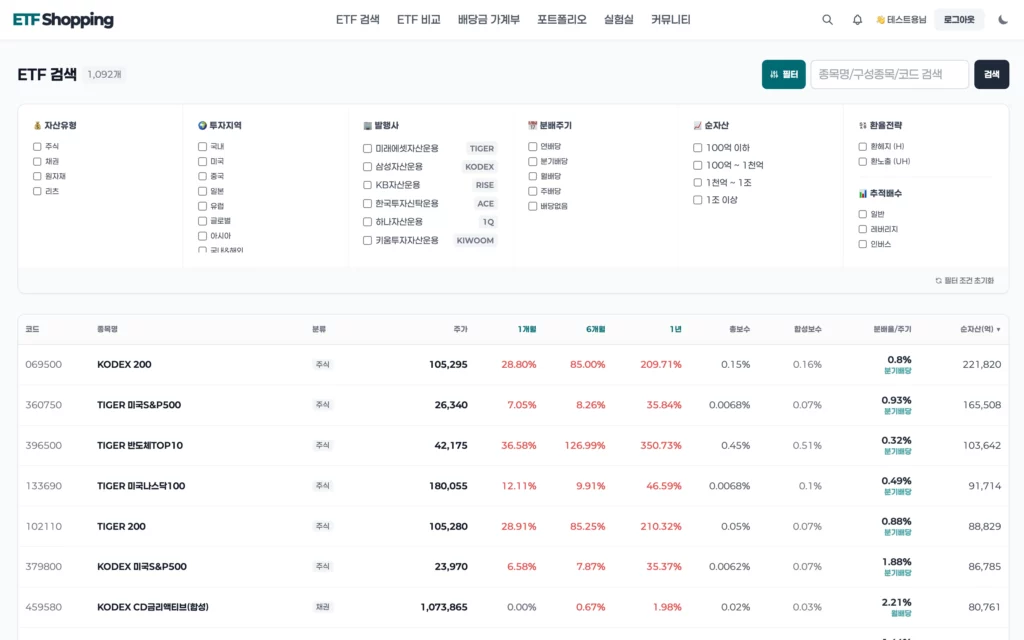
Task: Click the 추적배수 bar chart icon
Action: (863, 193)
